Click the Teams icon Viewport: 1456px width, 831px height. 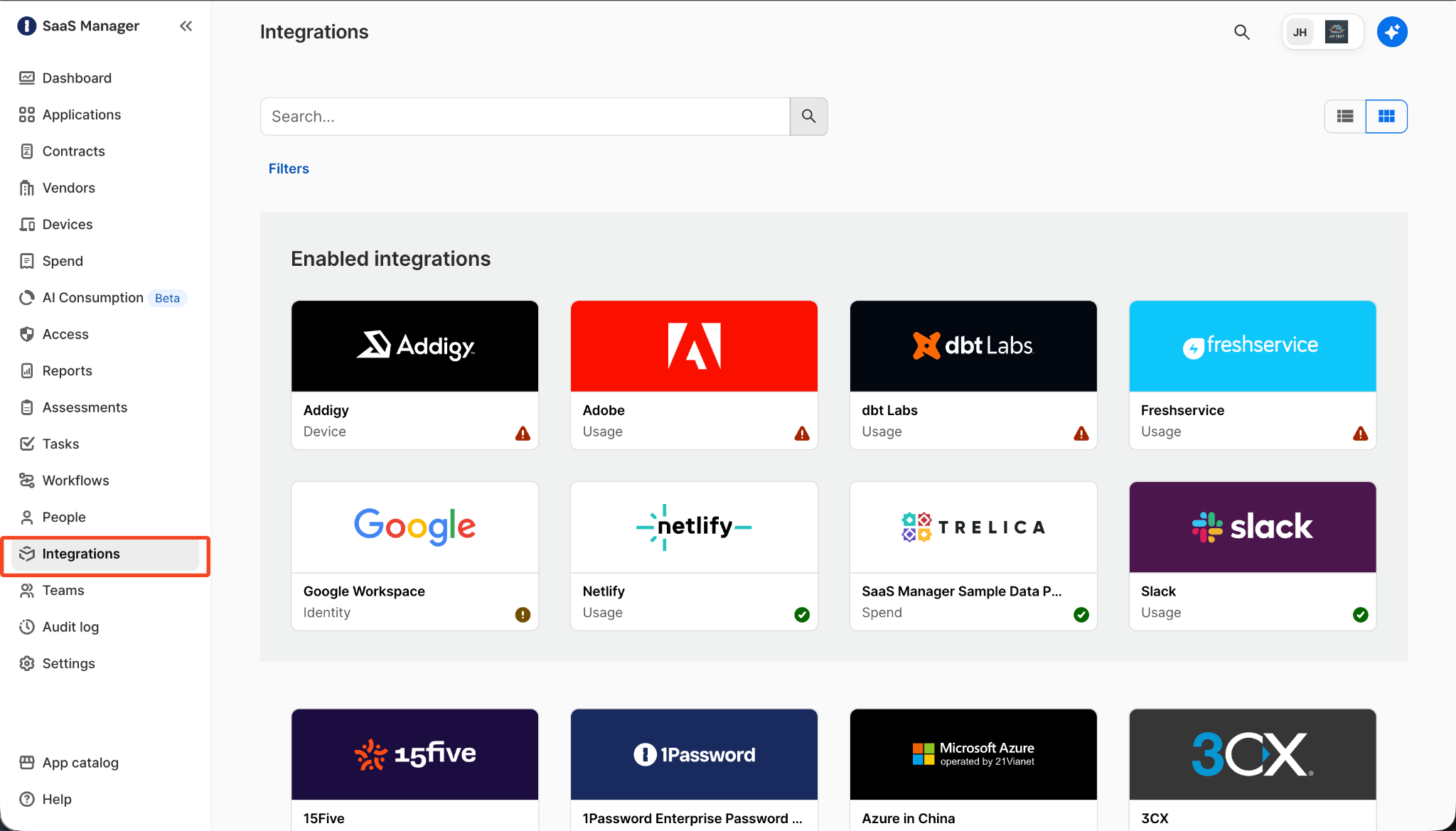27,591
